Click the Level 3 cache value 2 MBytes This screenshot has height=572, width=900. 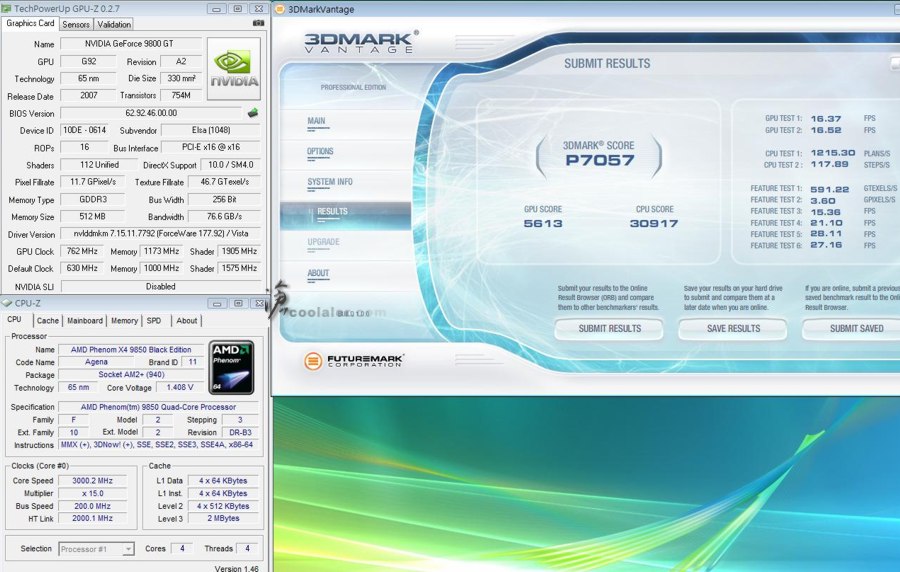click(x=223, y=518)
